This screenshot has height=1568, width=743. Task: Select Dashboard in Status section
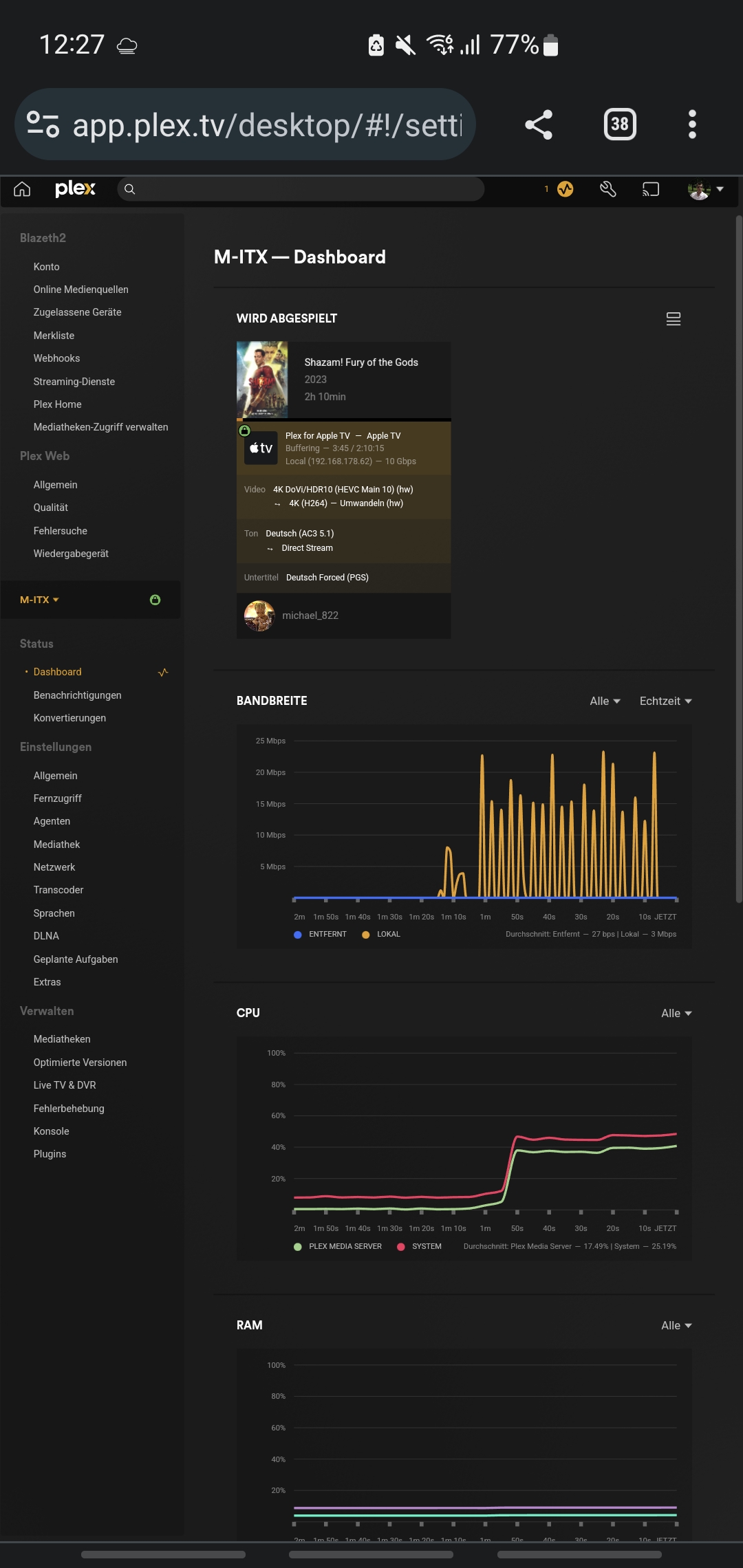click(x=58, y=672)
